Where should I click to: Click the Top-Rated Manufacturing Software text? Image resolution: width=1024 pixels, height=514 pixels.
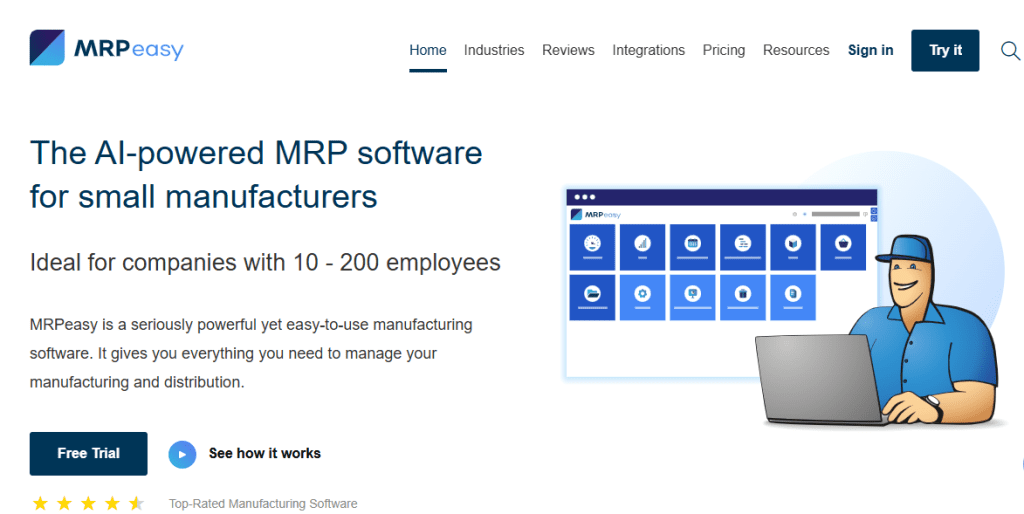(263, 504)
